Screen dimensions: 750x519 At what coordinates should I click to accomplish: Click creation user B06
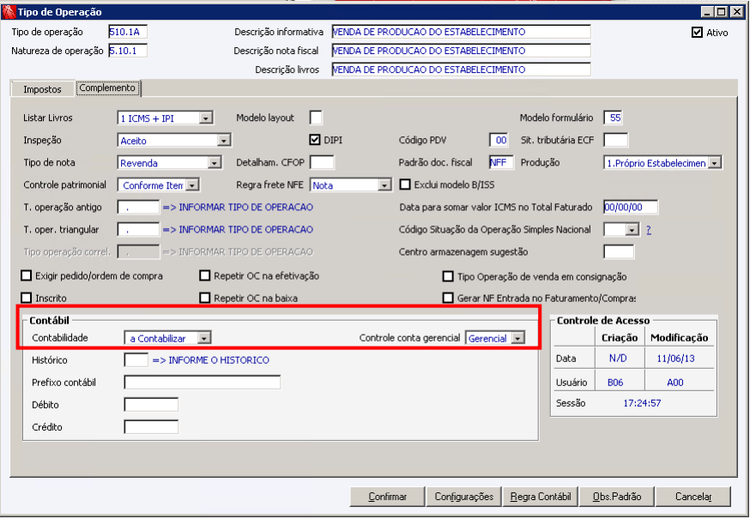(x=616, y=383)
